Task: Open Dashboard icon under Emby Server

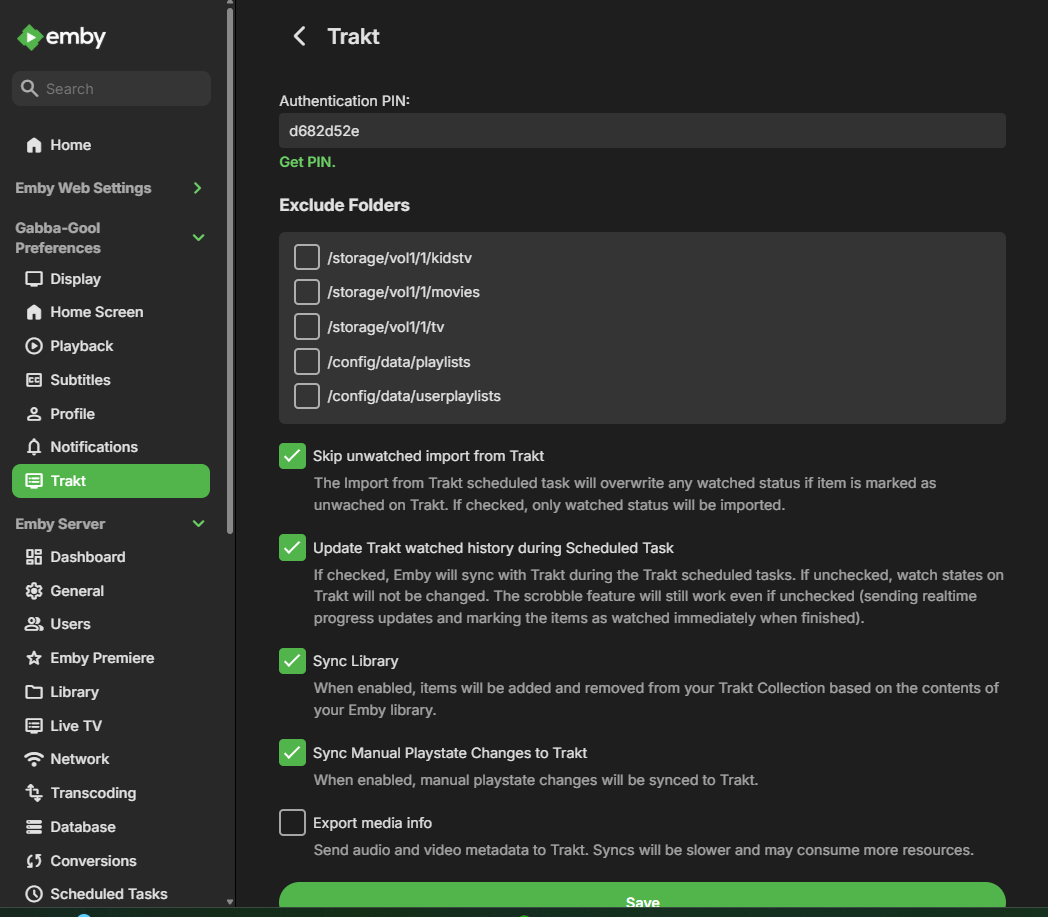Action: (34, 557)
